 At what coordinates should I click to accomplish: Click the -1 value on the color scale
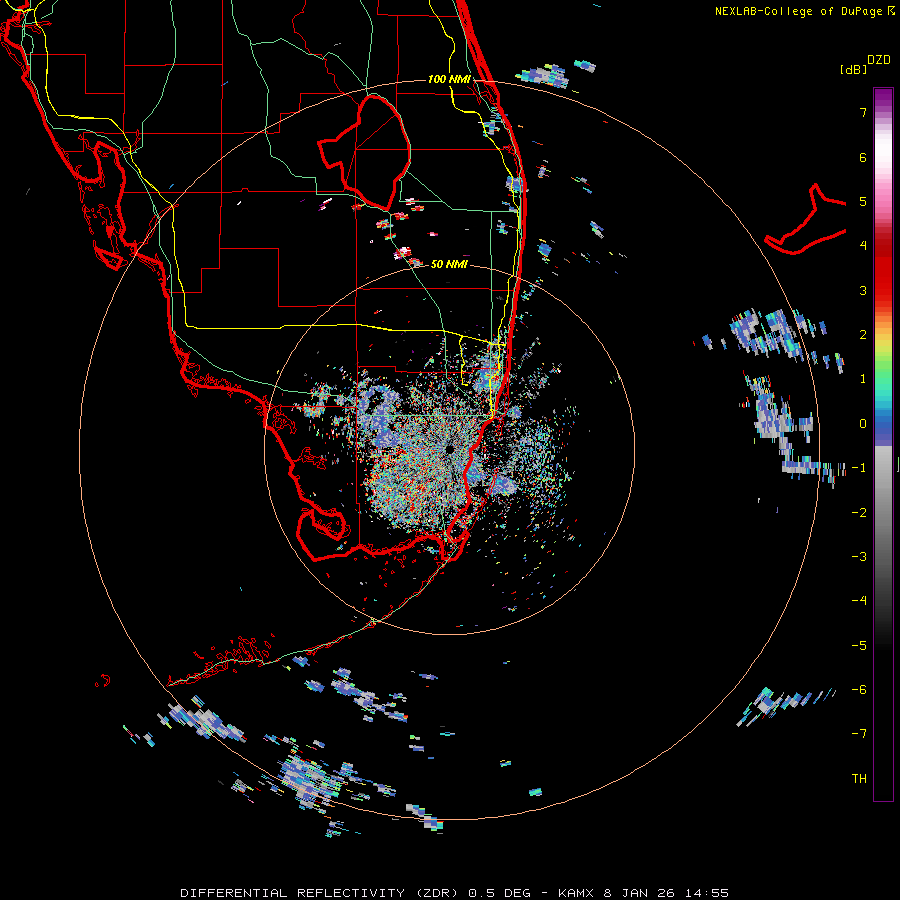coord(859,468)
